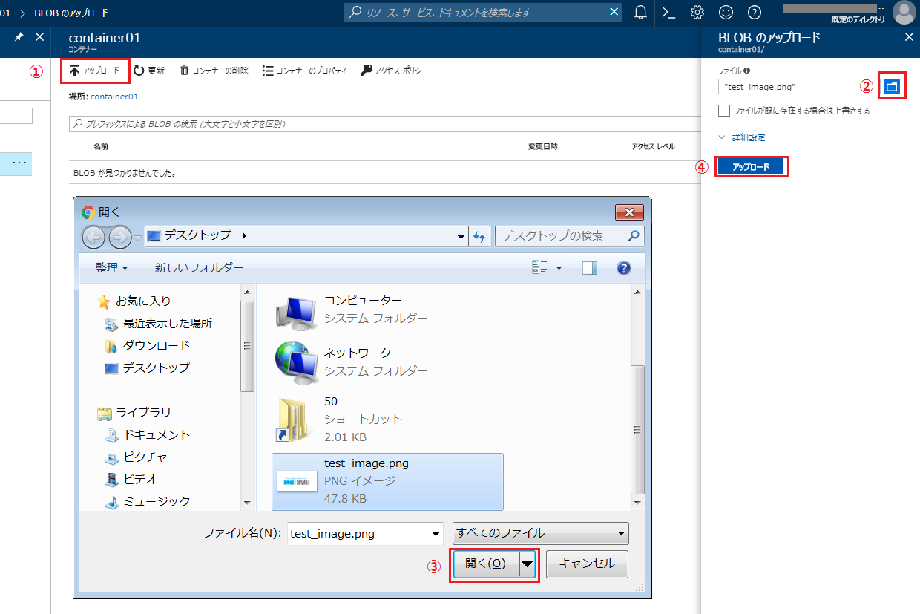Click the delete container trash icon
This screenshot has height=614, width=920.
[184, 71]
